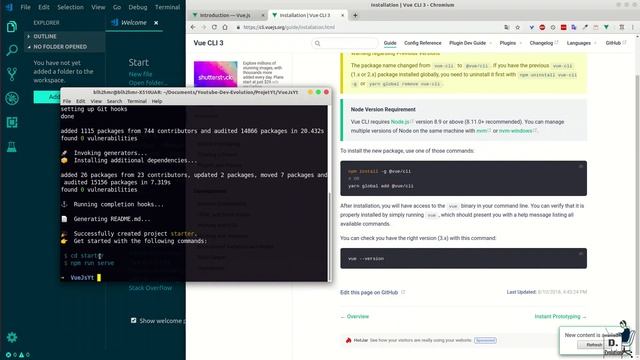Bookmark this page with the star icon
640x360 pixels.
click(x=518, y=27)
